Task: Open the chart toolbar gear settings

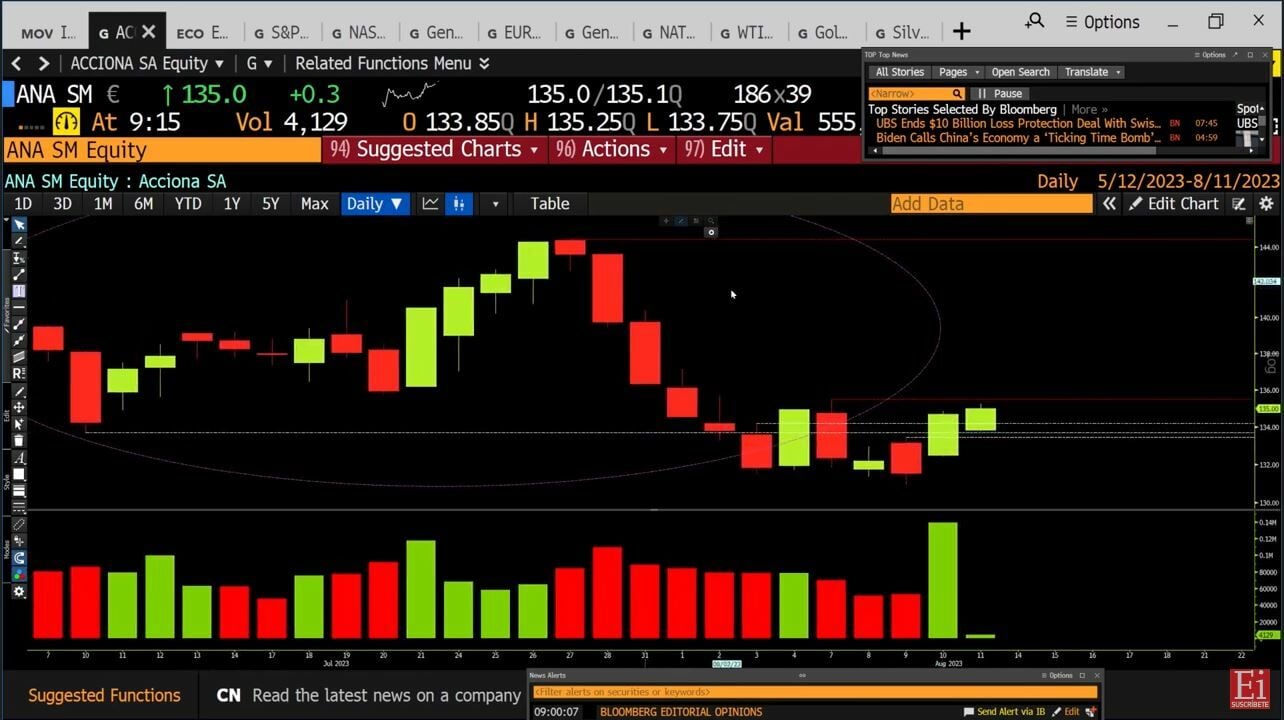Action: click(x=18, y=592)
